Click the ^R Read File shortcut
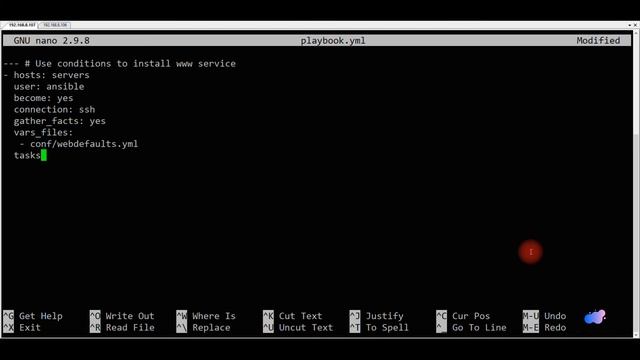Screen dimensions: 640x360 point(122,327)
